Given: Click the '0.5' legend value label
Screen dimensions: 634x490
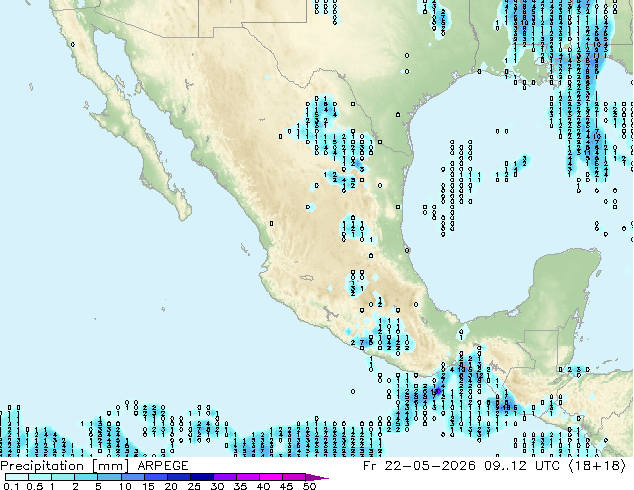Looking at the screenshot, I should (35, 486).
